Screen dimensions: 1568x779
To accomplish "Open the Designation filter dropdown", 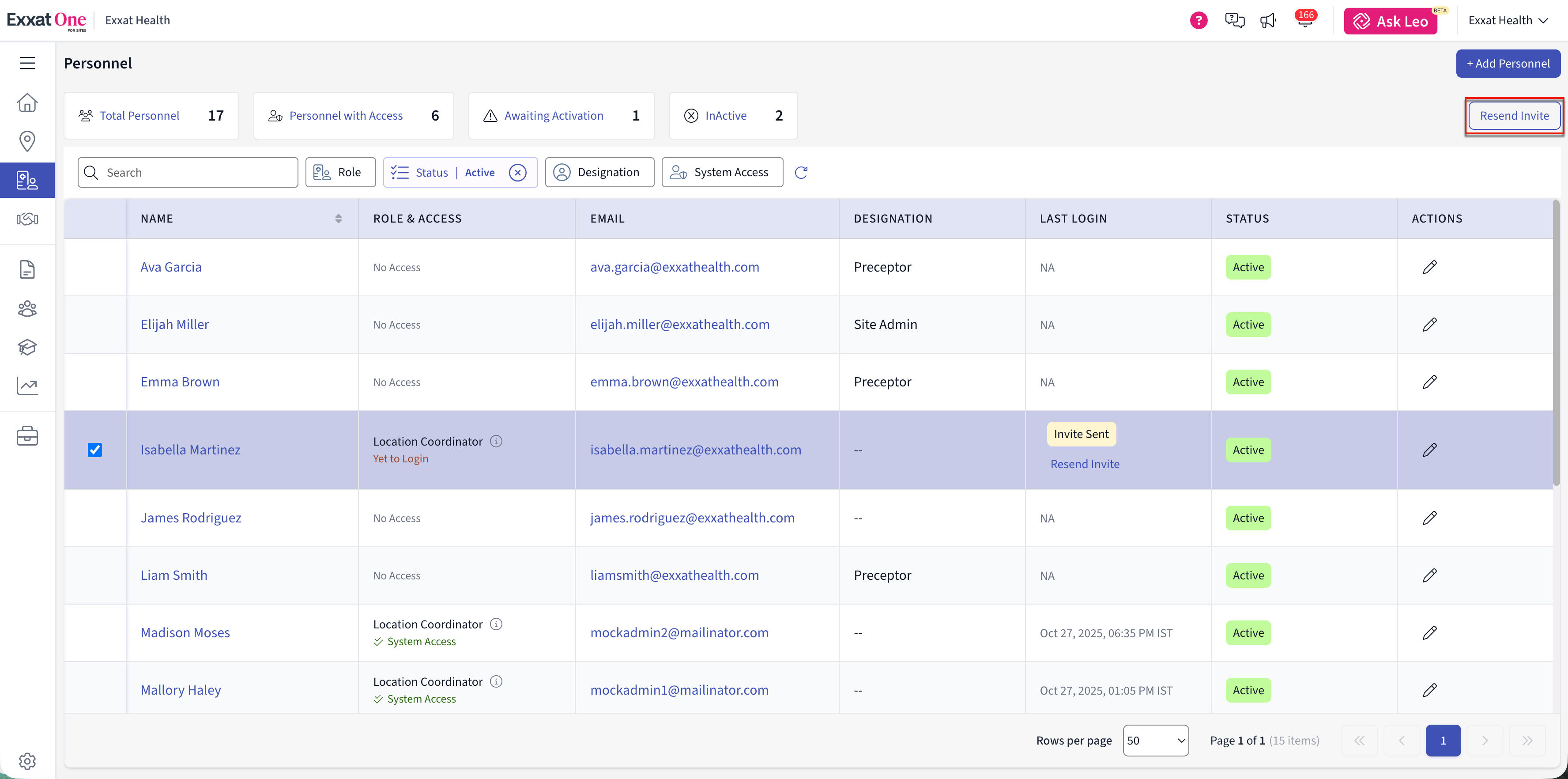I will click(599, 172).
